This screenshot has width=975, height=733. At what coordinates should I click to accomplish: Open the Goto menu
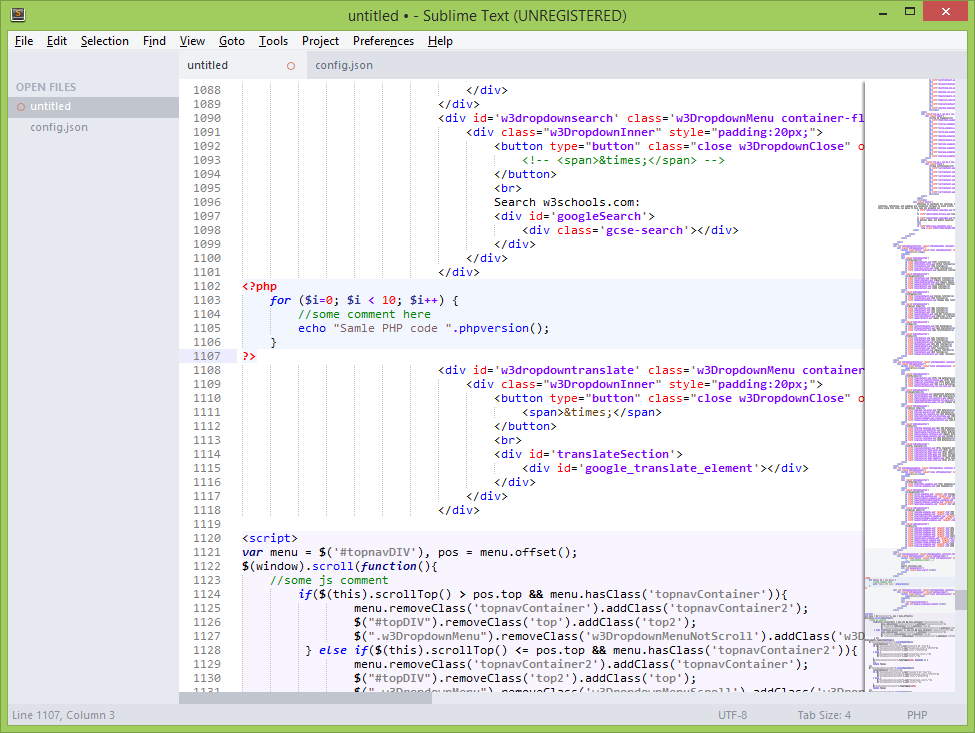[x=232, y=41]
